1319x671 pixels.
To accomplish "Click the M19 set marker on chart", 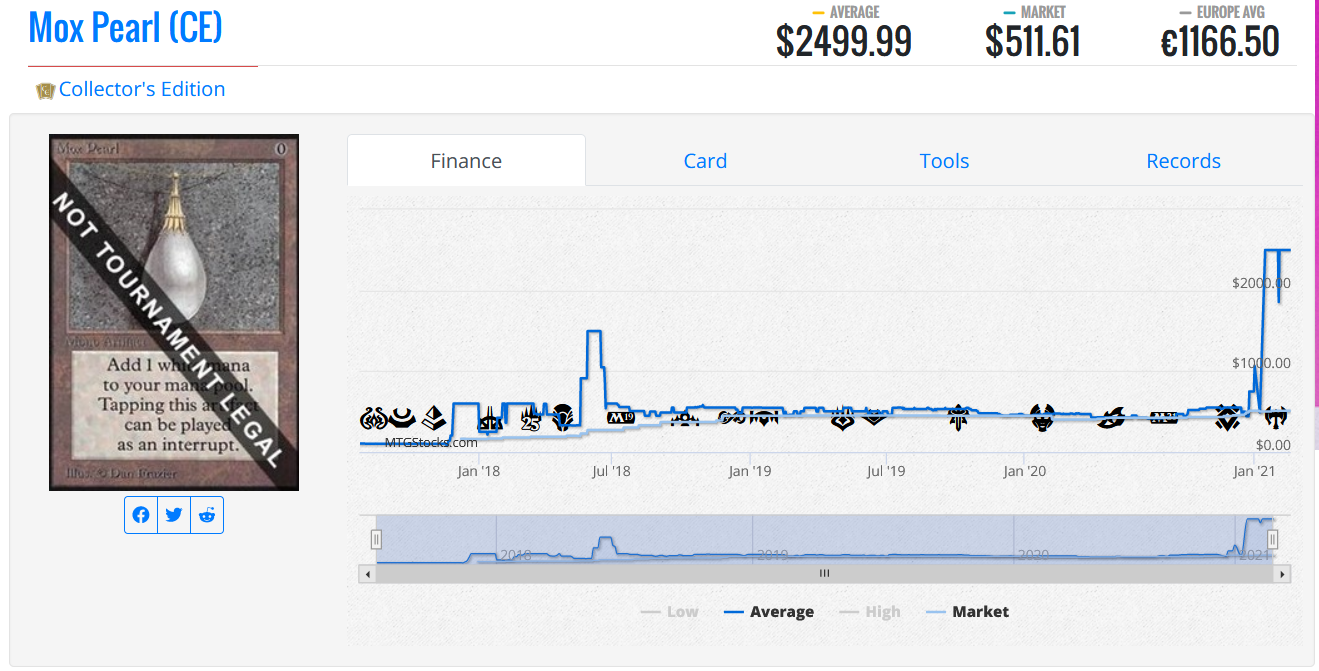I will 621,417.
